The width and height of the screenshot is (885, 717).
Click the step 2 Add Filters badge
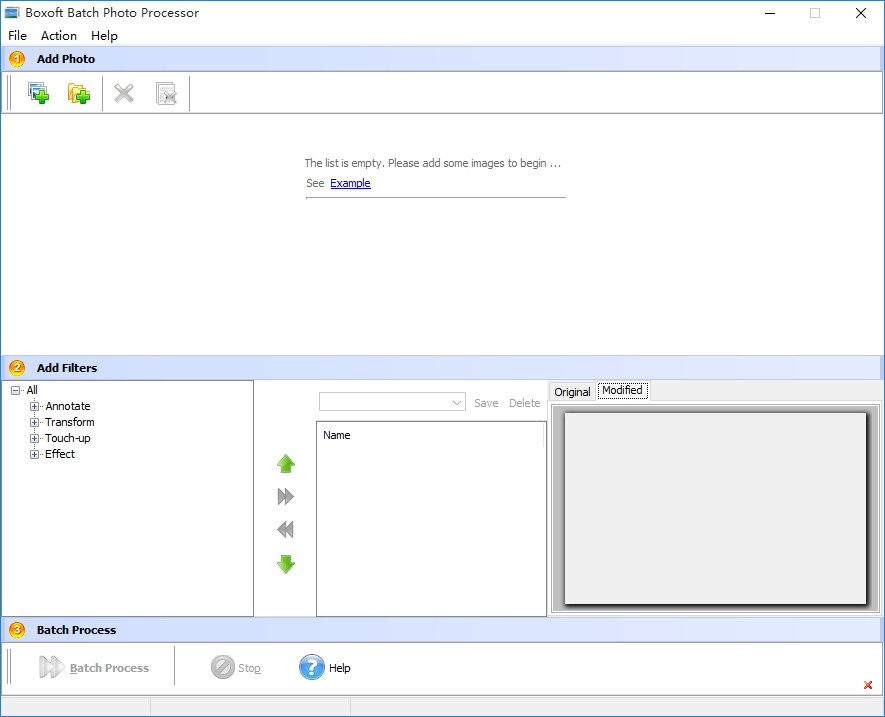(x=17, y=368)
